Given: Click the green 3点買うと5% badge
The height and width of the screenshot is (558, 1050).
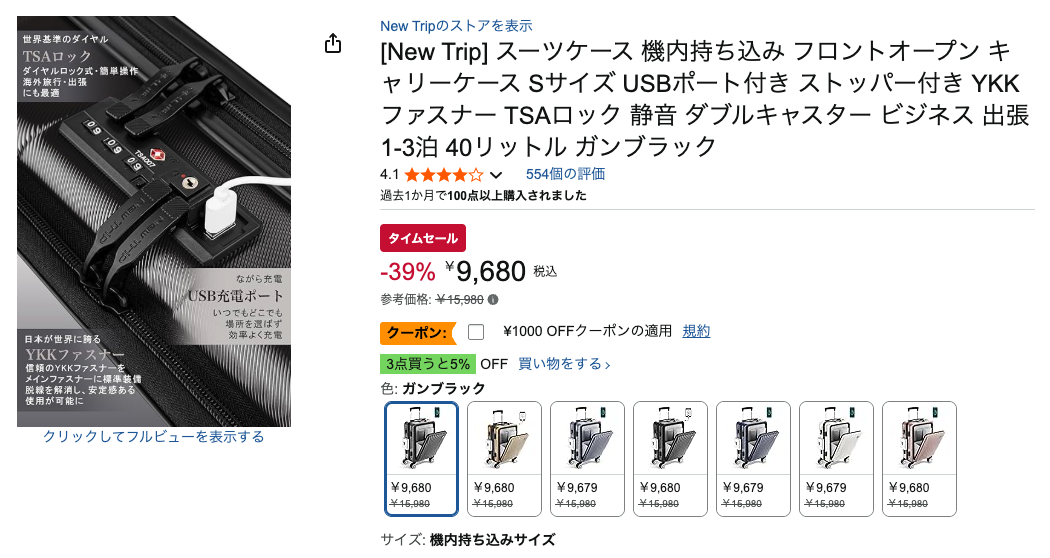Looking at the screenshot, I should coord(427,364).
